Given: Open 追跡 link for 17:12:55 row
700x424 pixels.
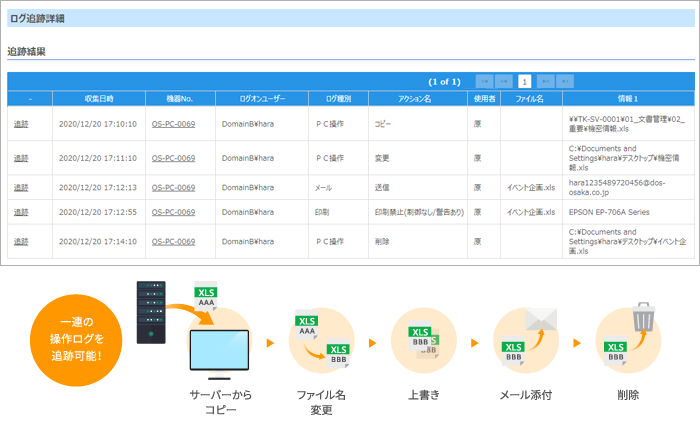Looking at the screenshot, I should [x=21, y=212].
